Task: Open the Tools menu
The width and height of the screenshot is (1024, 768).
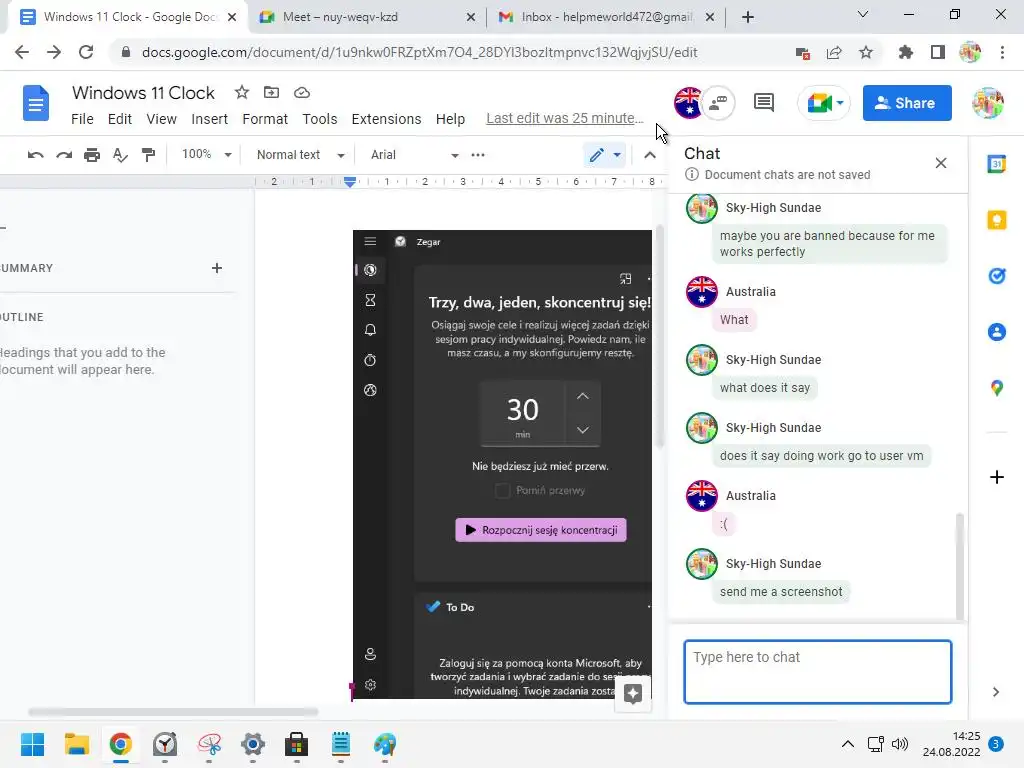Action: click(319, 119)
